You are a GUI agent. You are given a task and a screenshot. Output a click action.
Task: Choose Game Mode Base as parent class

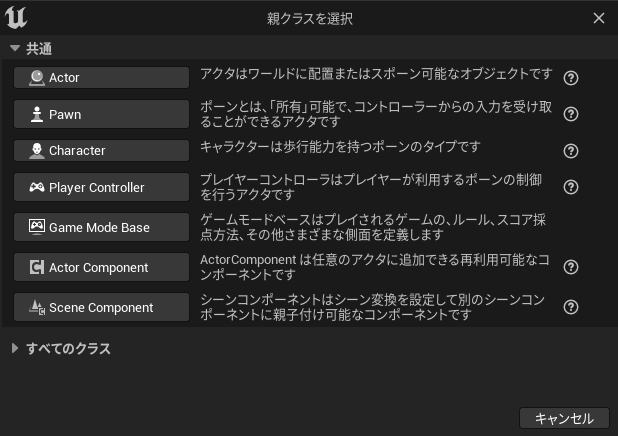(x=102, y=227)
